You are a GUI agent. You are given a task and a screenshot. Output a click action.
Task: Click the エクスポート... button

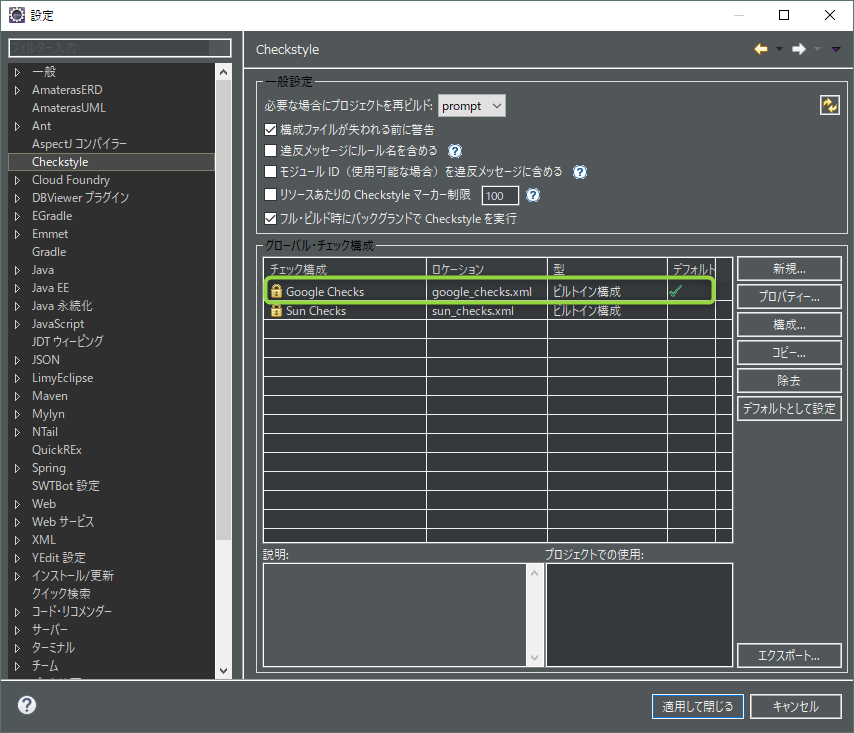(x=789, y=656)
